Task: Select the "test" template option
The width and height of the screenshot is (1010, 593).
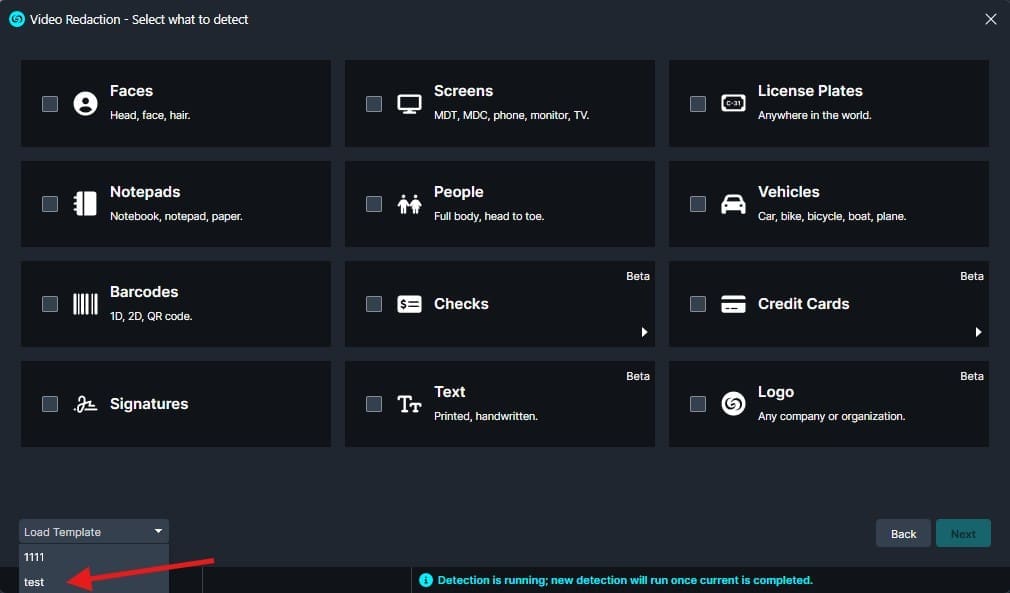Action: coord(35,582)
